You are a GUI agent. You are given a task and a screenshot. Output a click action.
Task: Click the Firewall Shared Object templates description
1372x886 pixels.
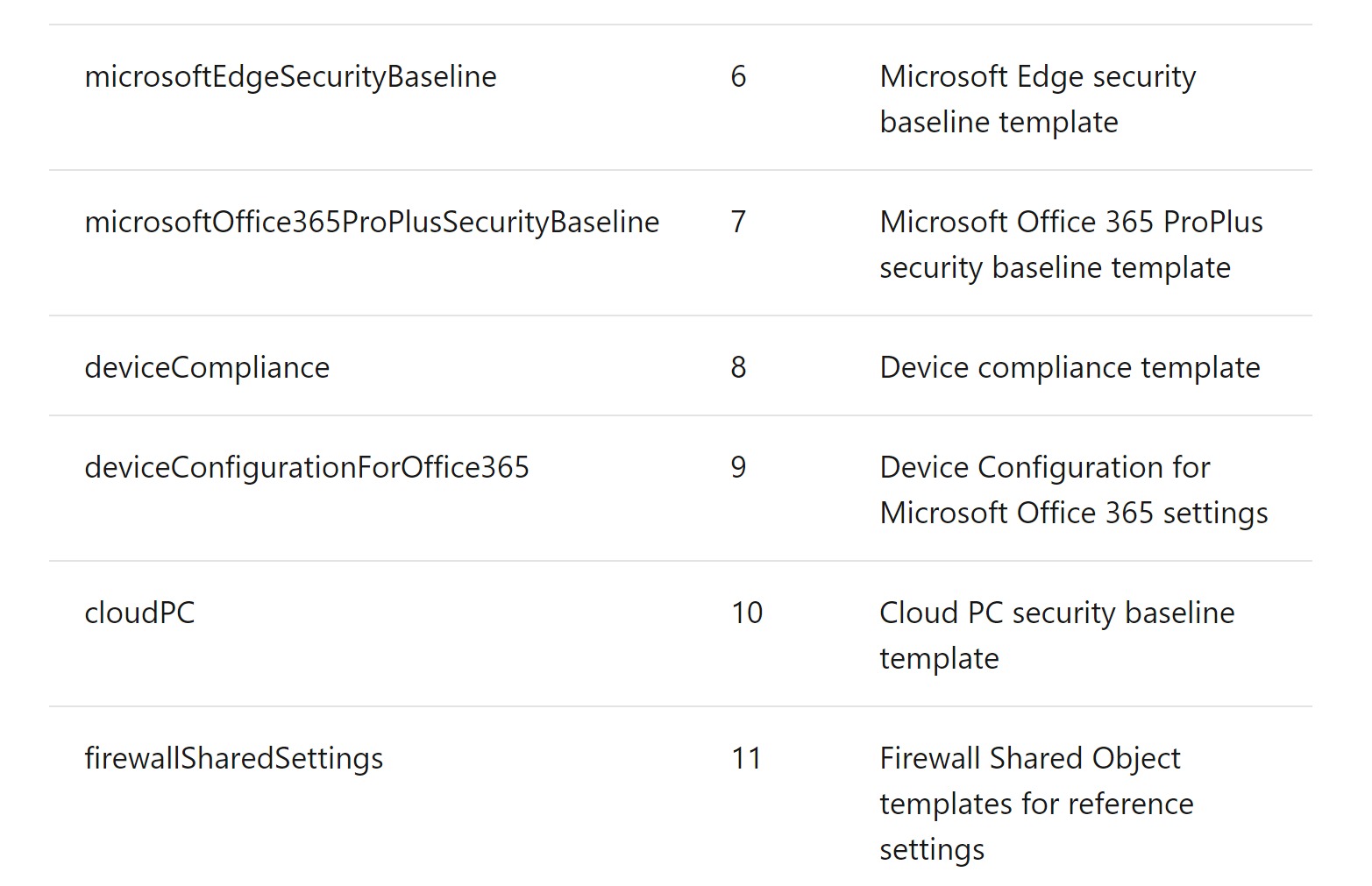pyautogui.click(x=1036, y=804)
